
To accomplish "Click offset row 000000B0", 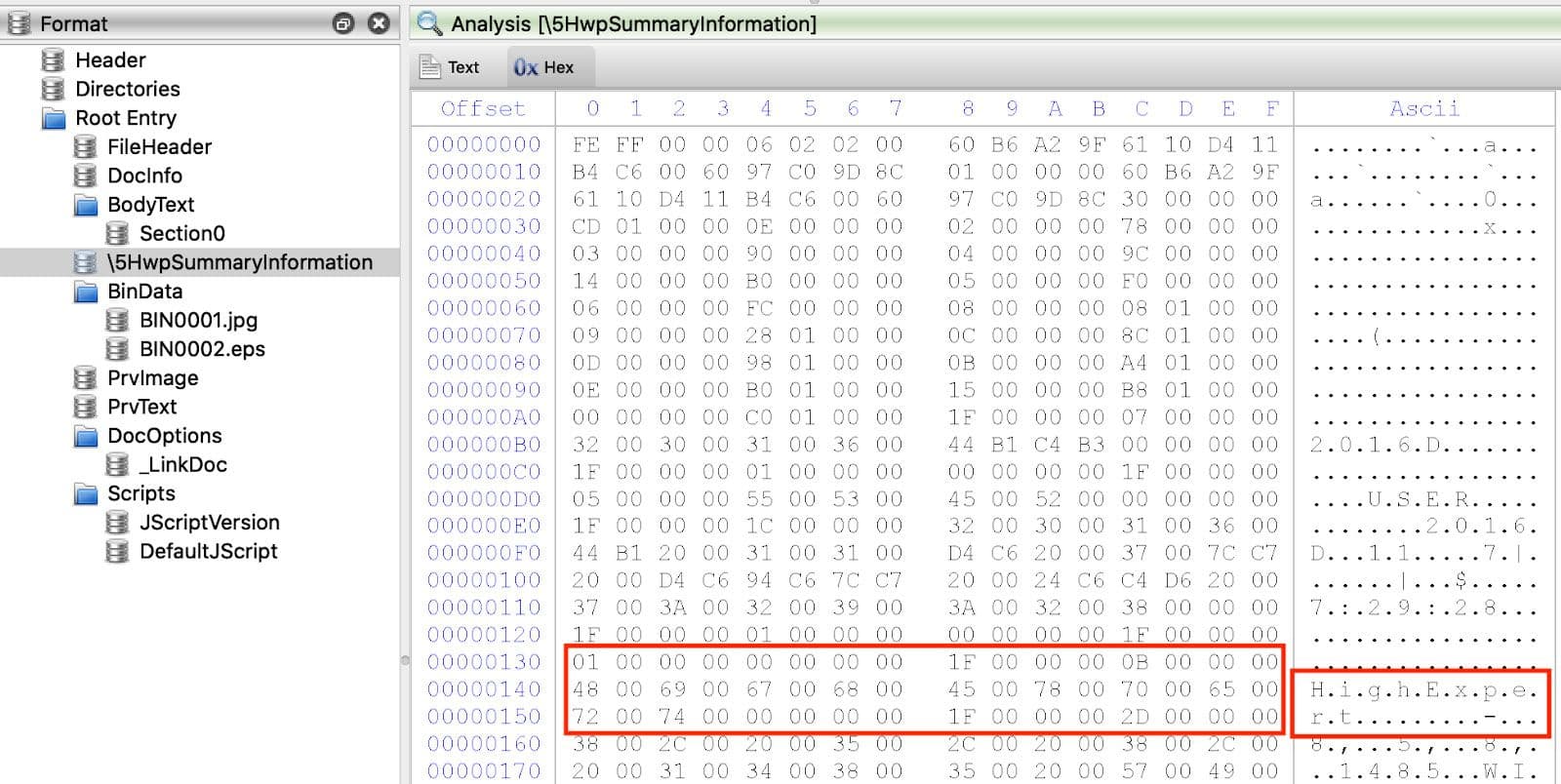I will (484, 445).
